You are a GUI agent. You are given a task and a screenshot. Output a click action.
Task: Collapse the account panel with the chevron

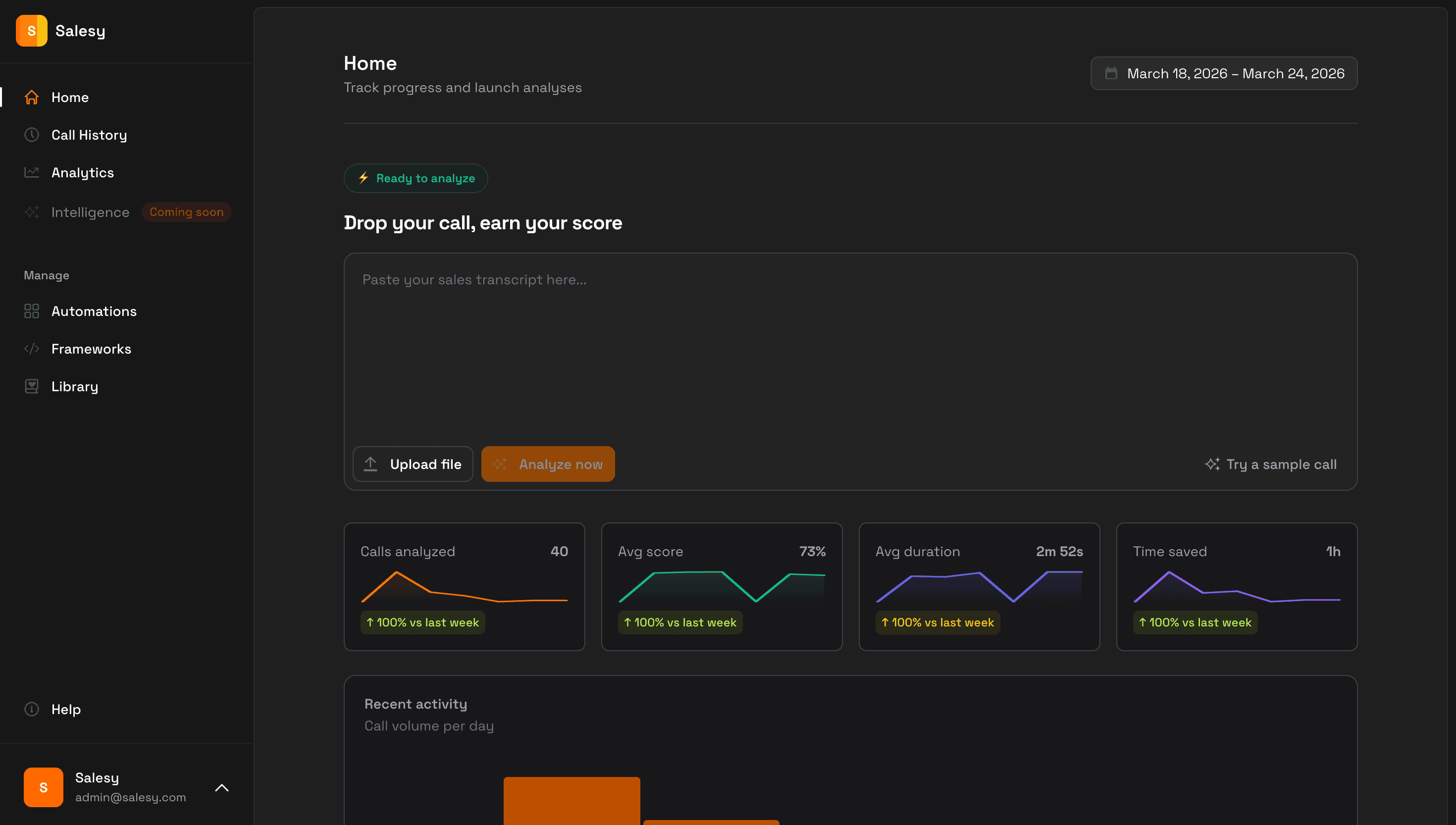[x=222, y=787]
